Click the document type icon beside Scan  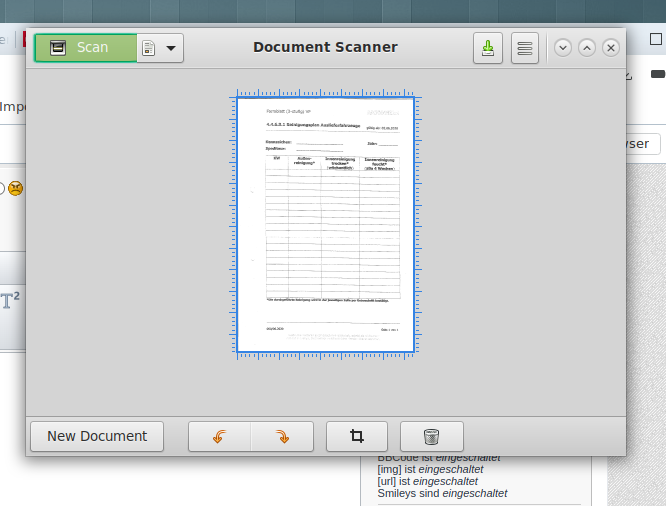149,48
